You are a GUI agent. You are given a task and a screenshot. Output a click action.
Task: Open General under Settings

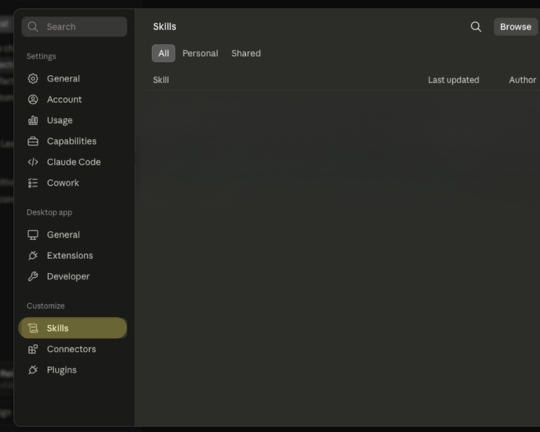73,79
